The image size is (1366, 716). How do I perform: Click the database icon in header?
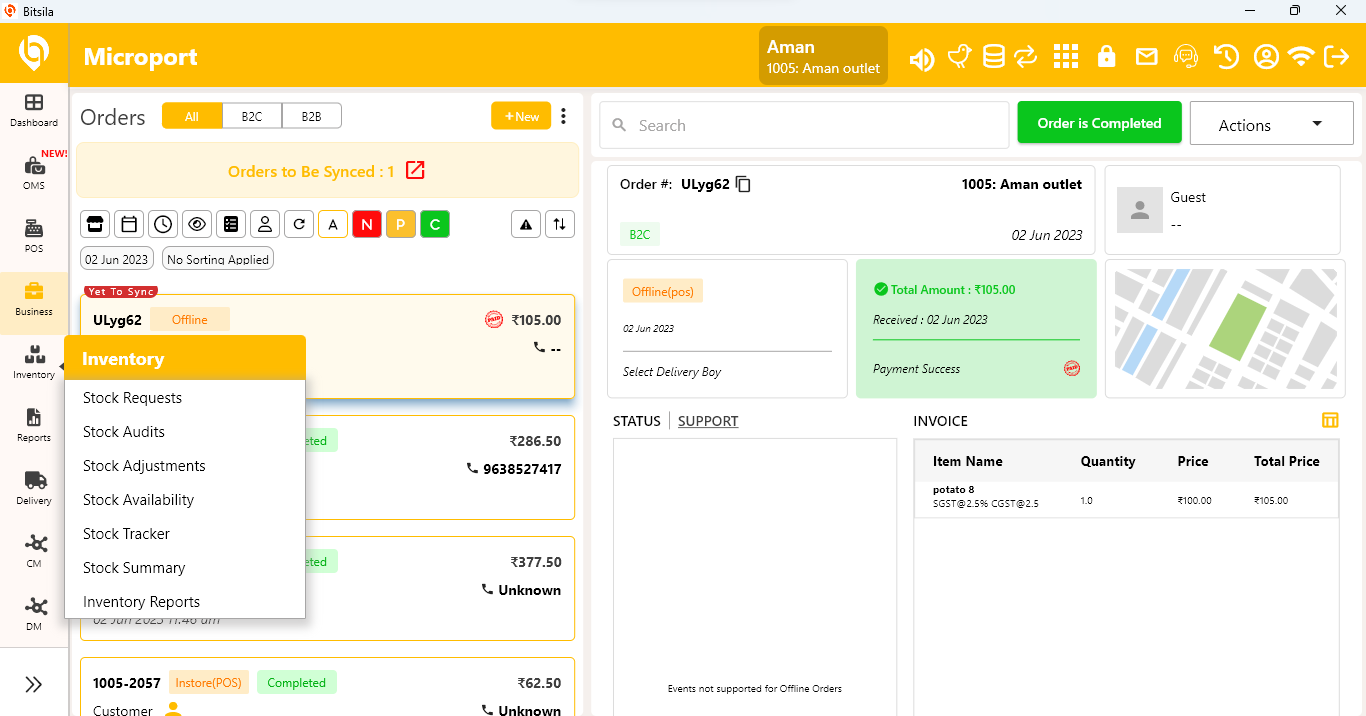click(993, 56)
